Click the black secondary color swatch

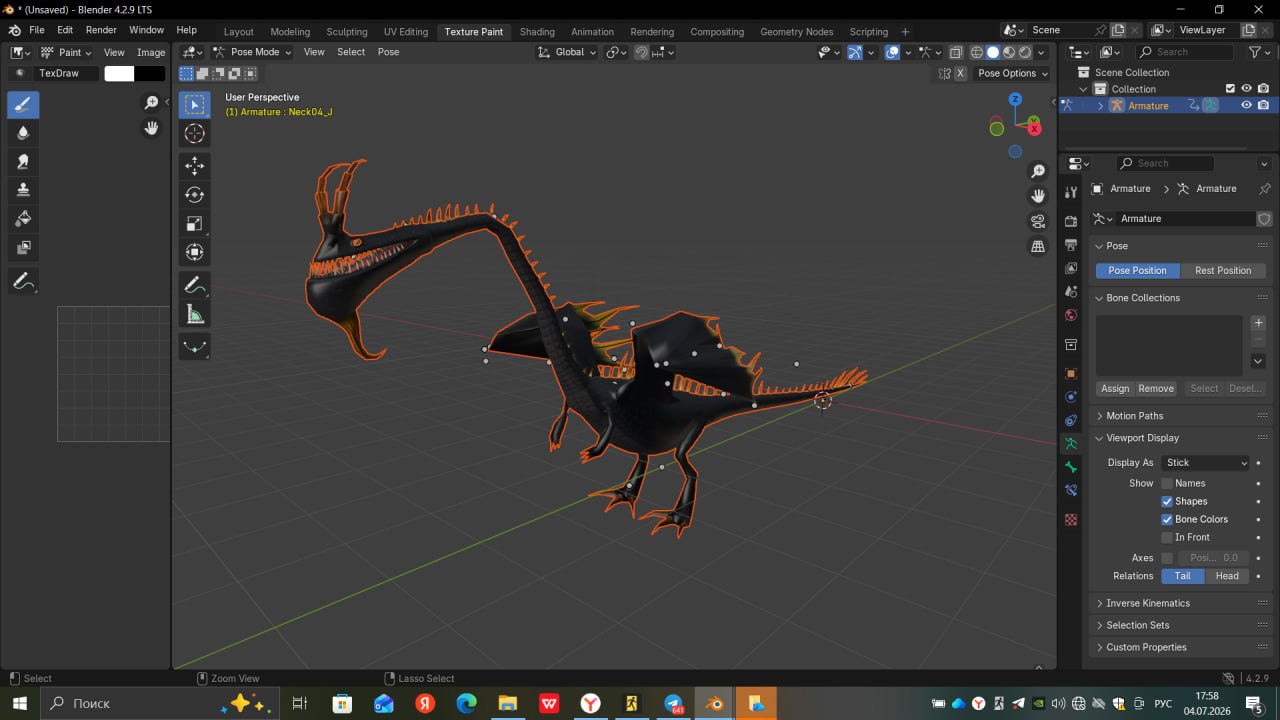point(150,73)
